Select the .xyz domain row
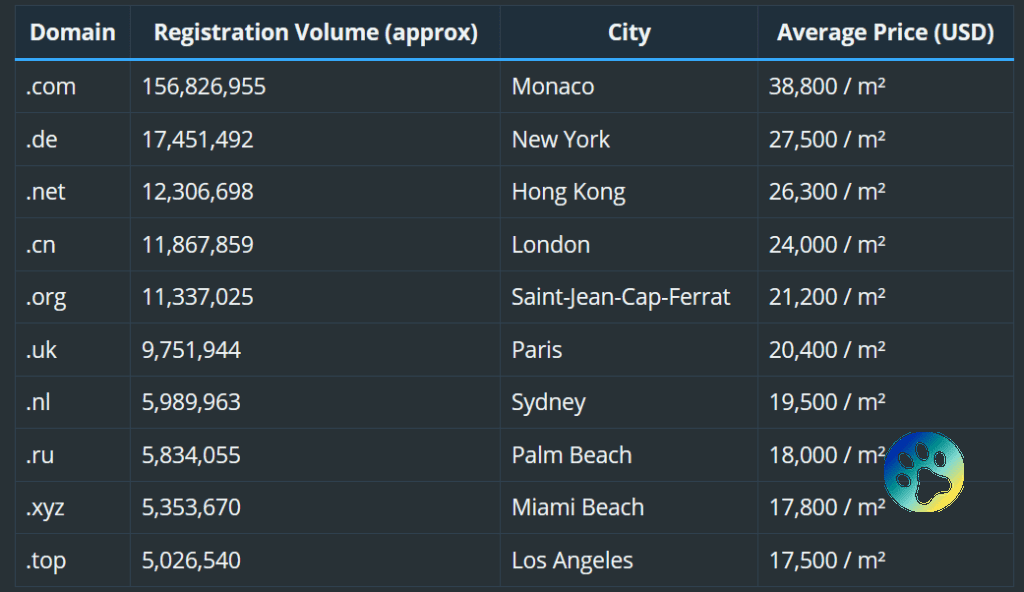 [x=46, y=508]
